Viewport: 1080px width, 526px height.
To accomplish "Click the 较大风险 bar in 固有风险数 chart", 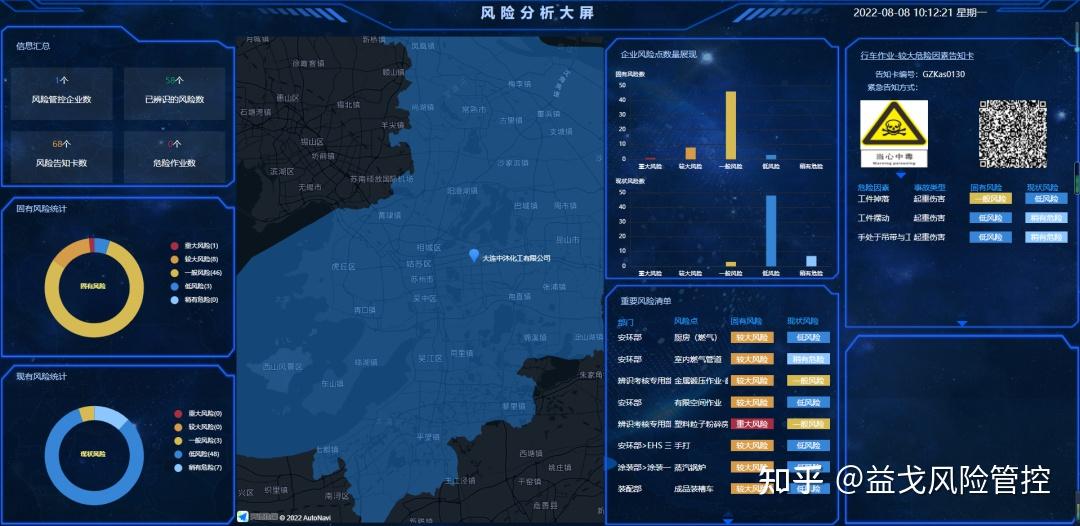I will pyautogui.click(x=690, y=154).
